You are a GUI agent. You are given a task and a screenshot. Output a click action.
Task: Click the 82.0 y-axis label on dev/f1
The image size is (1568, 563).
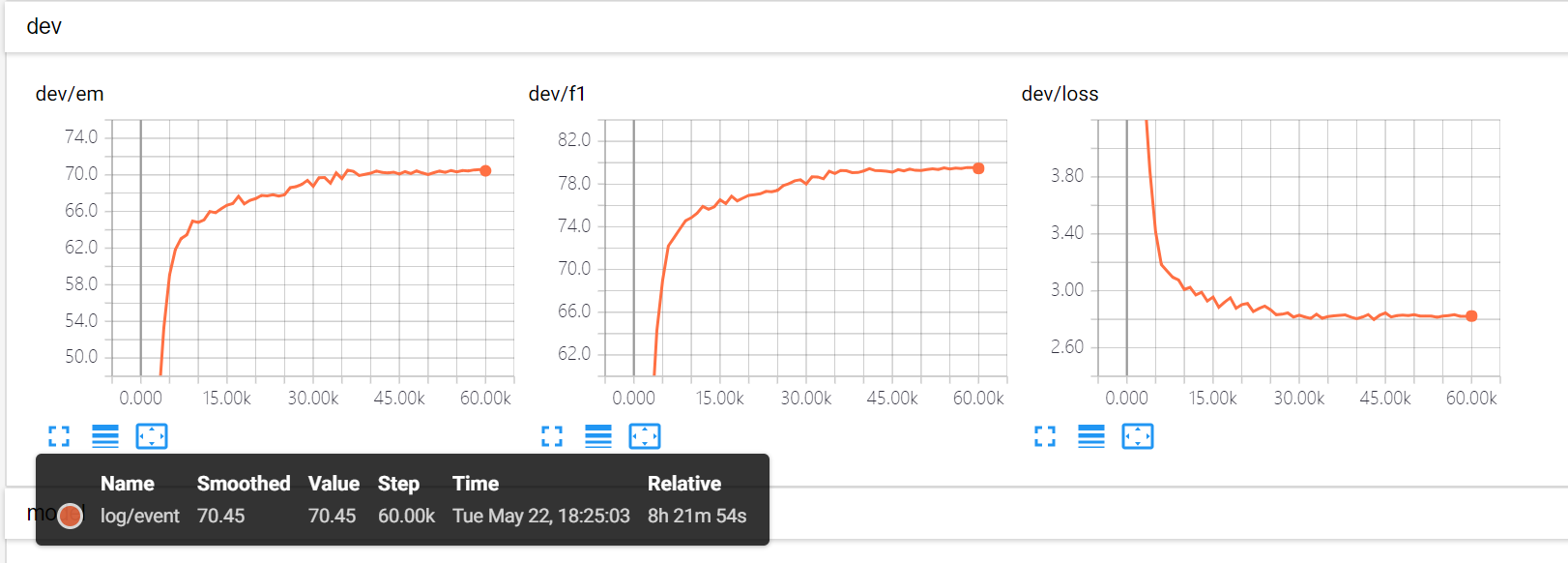click(574, 140)
